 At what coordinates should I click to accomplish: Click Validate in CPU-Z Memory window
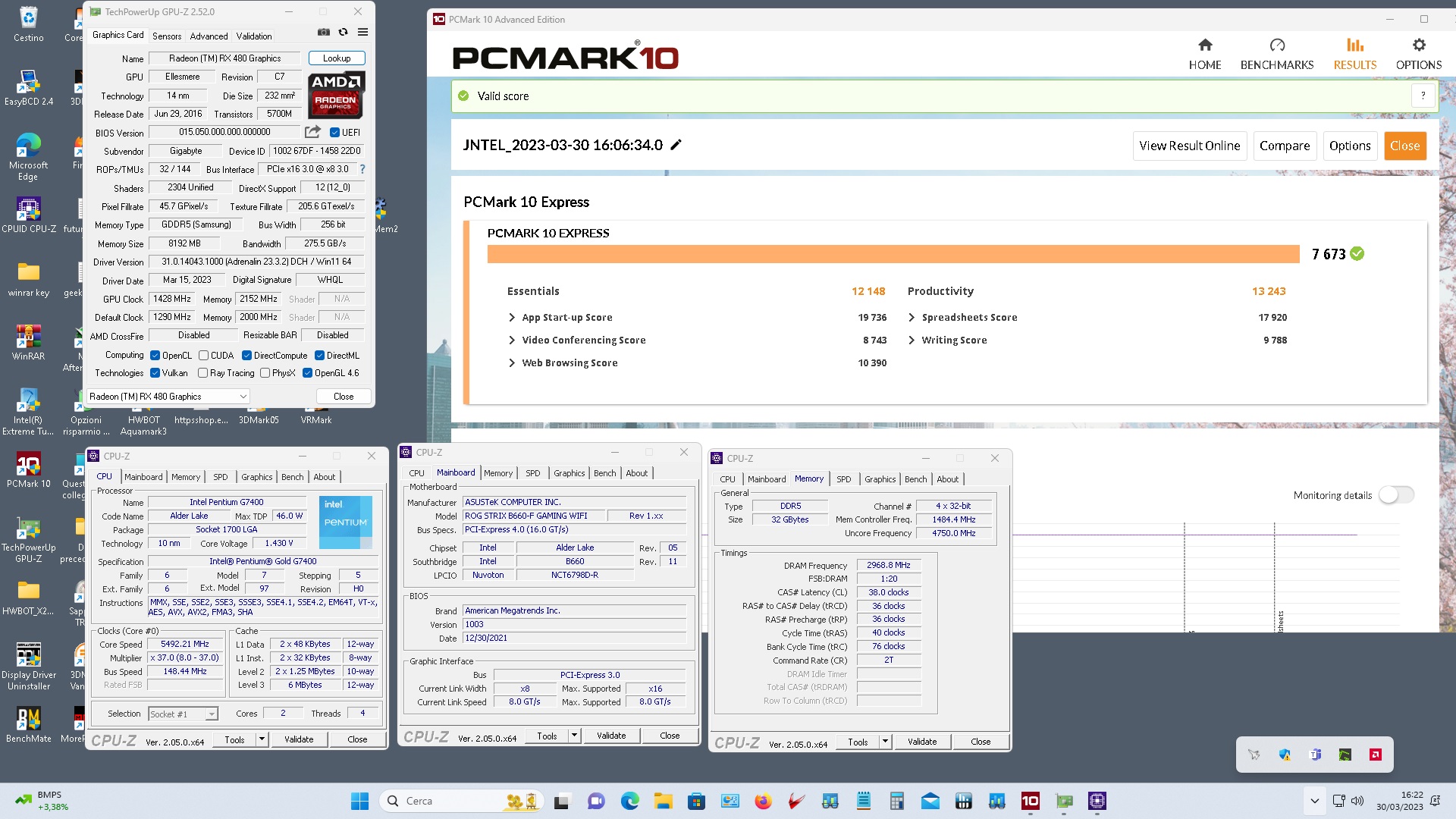(922, 742)
